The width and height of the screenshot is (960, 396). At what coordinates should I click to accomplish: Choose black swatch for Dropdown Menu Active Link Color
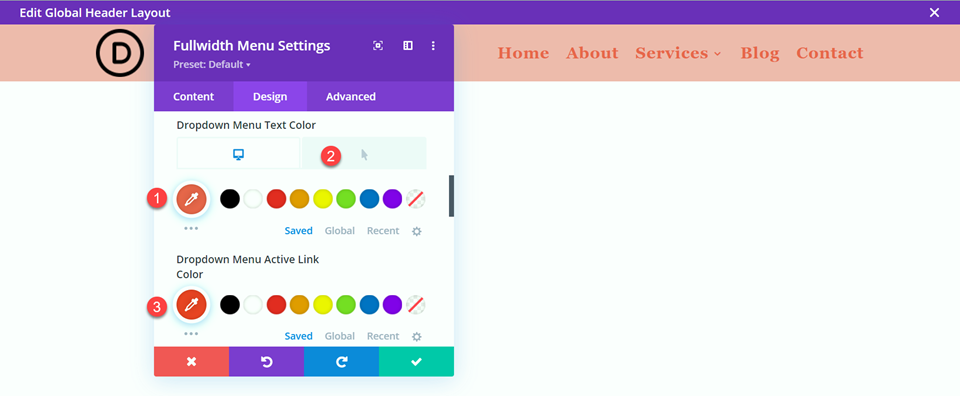click(x=230, y=304)
